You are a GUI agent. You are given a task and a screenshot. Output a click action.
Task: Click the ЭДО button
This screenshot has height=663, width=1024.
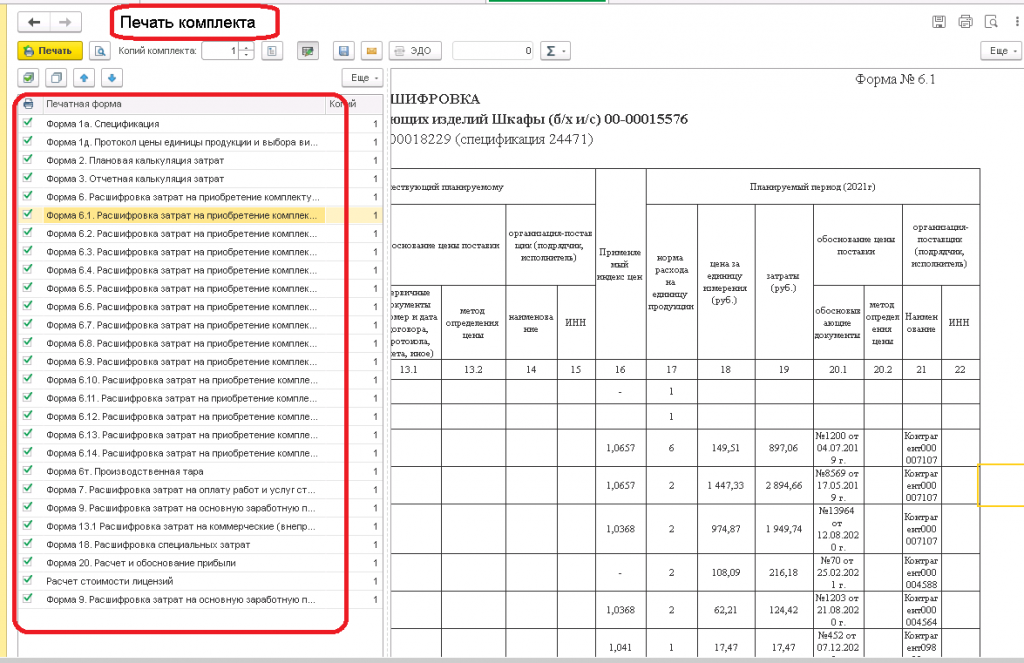tap(414, 50)
